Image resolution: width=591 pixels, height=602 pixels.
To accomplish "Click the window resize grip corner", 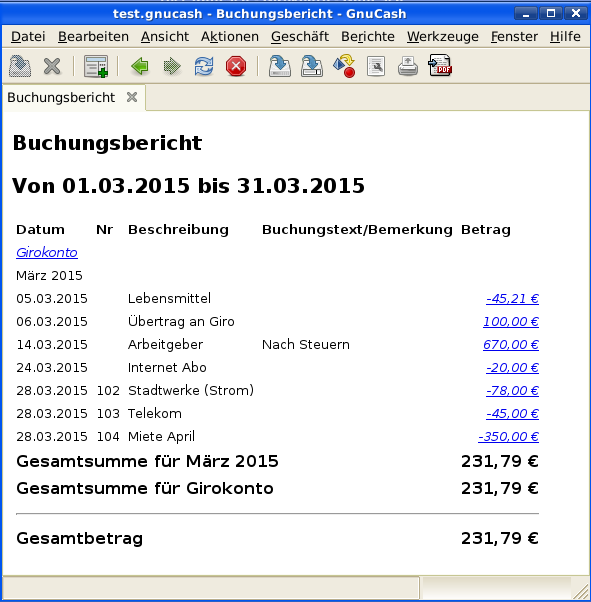I will pos(581,590).
